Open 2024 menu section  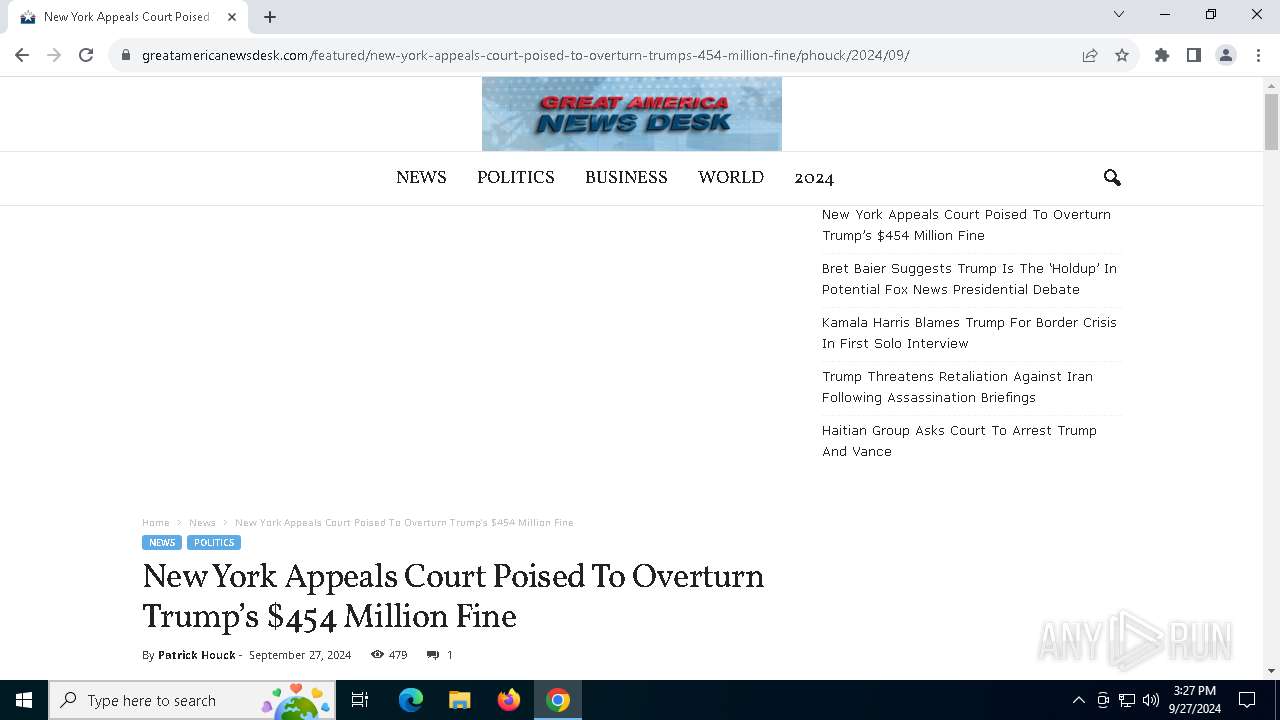click(814, 178)
